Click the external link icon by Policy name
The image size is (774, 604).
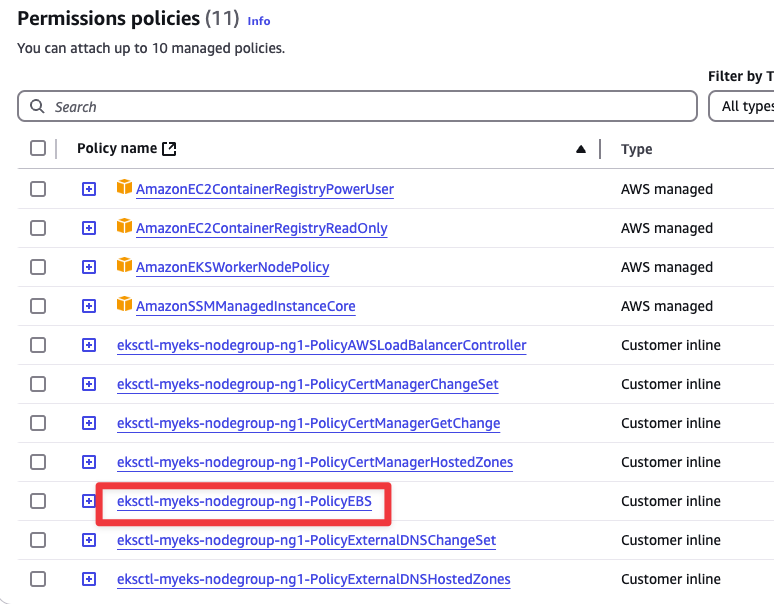pyautogui.click(x=169, y=149)
